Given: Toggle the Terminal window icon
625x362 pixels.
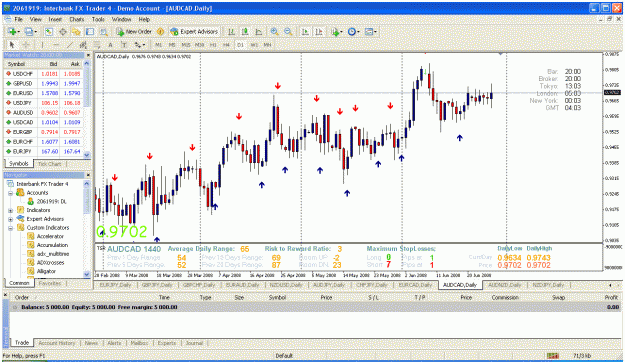Looking at the screenshot, I should pyautogui.click(x=90, y=31).
